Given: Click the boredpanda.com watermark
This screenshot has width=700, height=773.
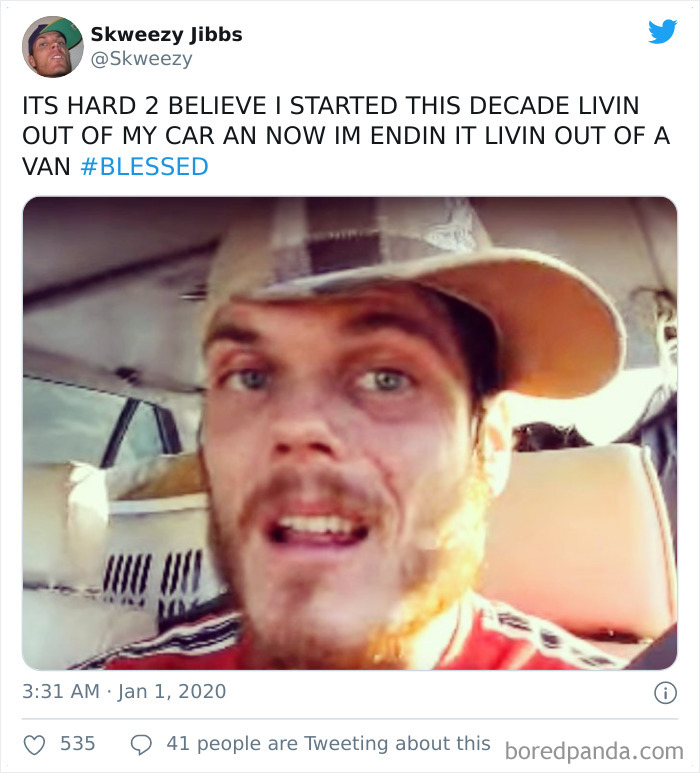Looking at the screenshot, I should [x=594, y=751].
